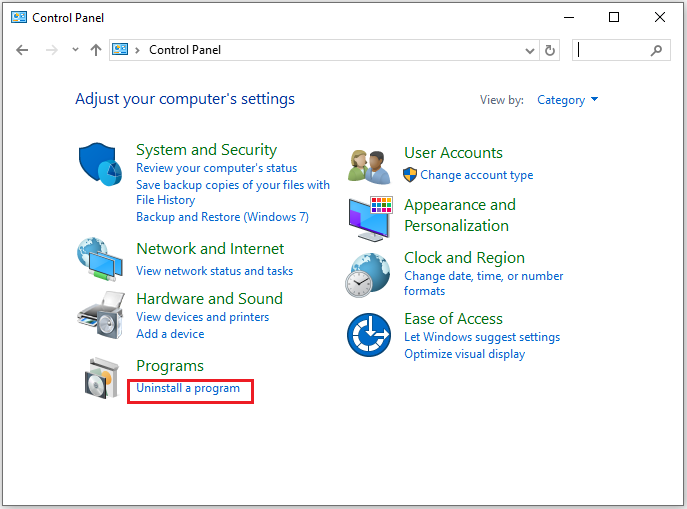
Task: Click View network status and tasks
Action: [x=214, y=271]
